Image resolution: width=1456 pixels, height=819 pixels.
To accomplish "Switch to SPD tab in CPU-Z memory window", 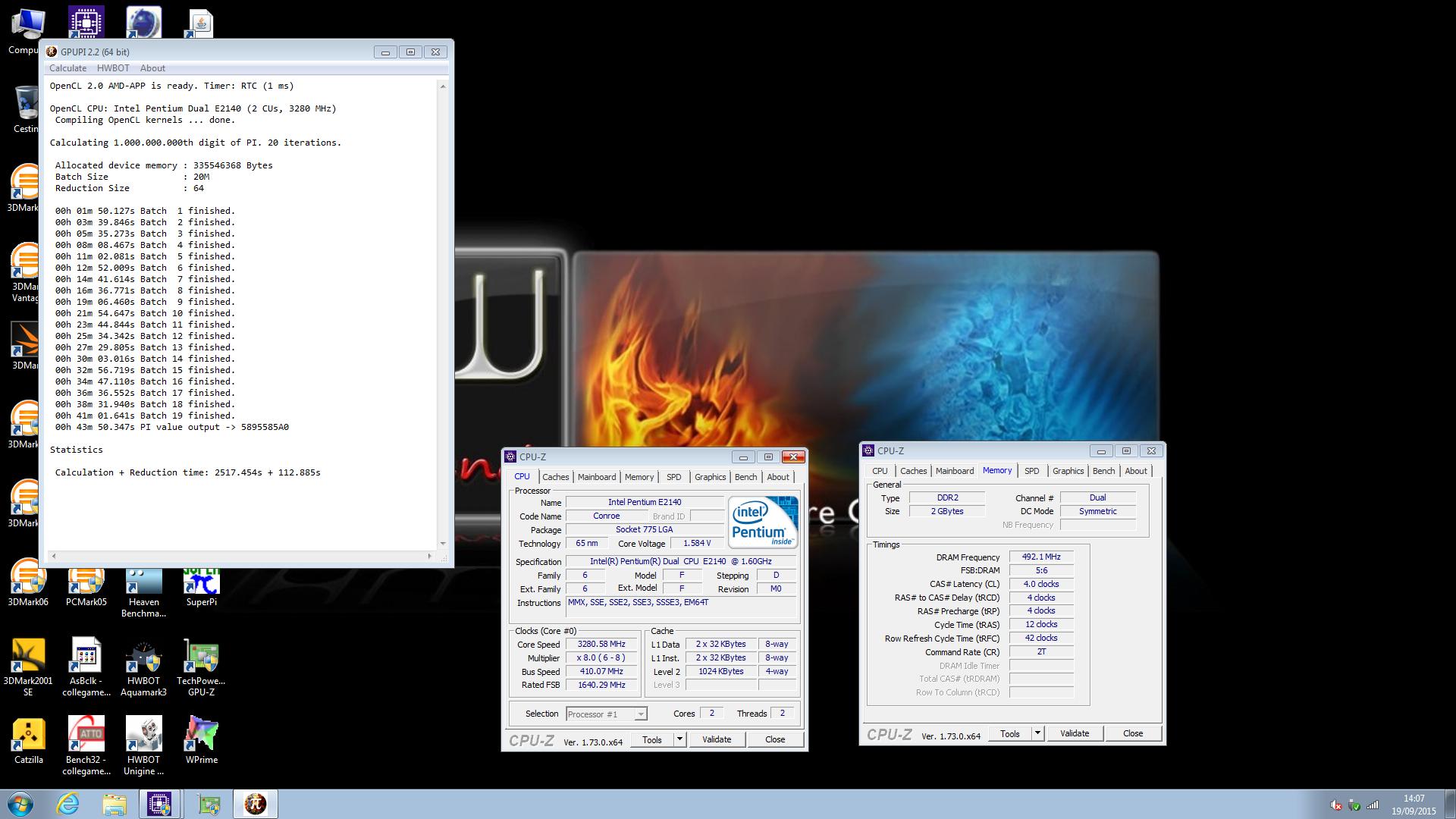I will click(1031, 471).
